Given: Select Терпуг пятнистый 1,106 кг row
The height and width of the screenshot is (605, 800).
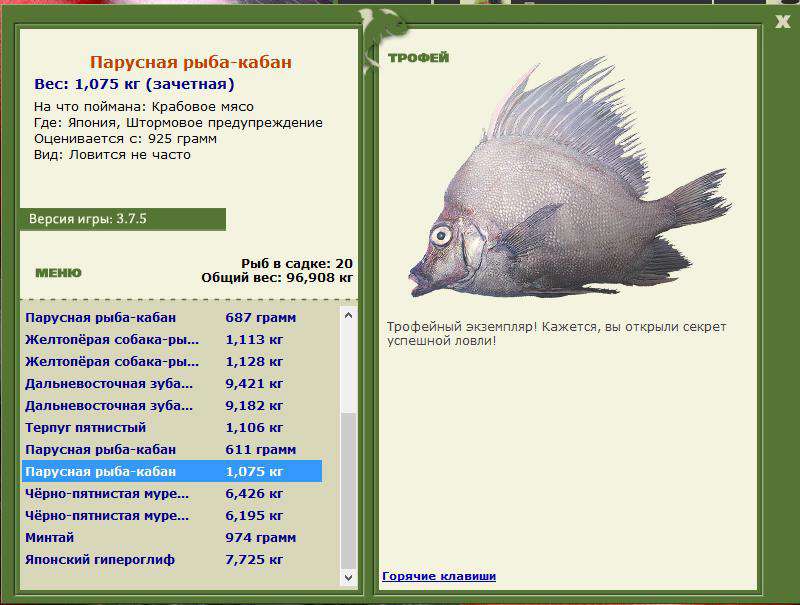Looking at the screenshot, I should tap(172, 427).
